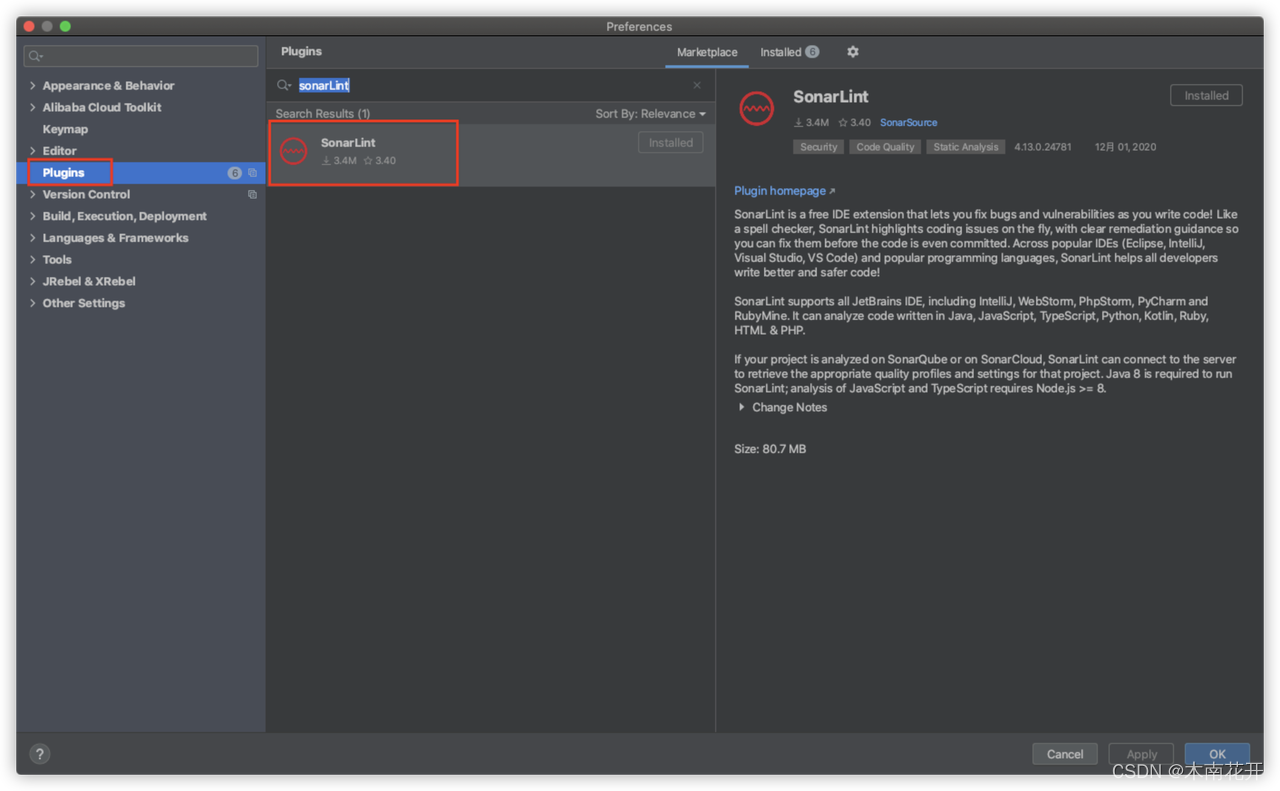This screenshot has height=791, width=1280.
Task: Click the magnifier icon in plugin search
Action: point(284,86)
